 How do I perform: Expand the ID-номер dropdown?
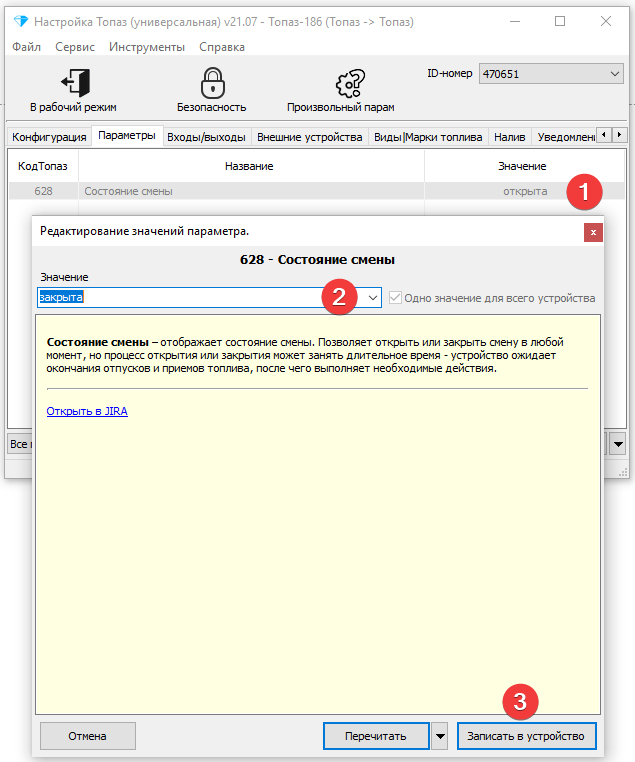click(615, 74)
